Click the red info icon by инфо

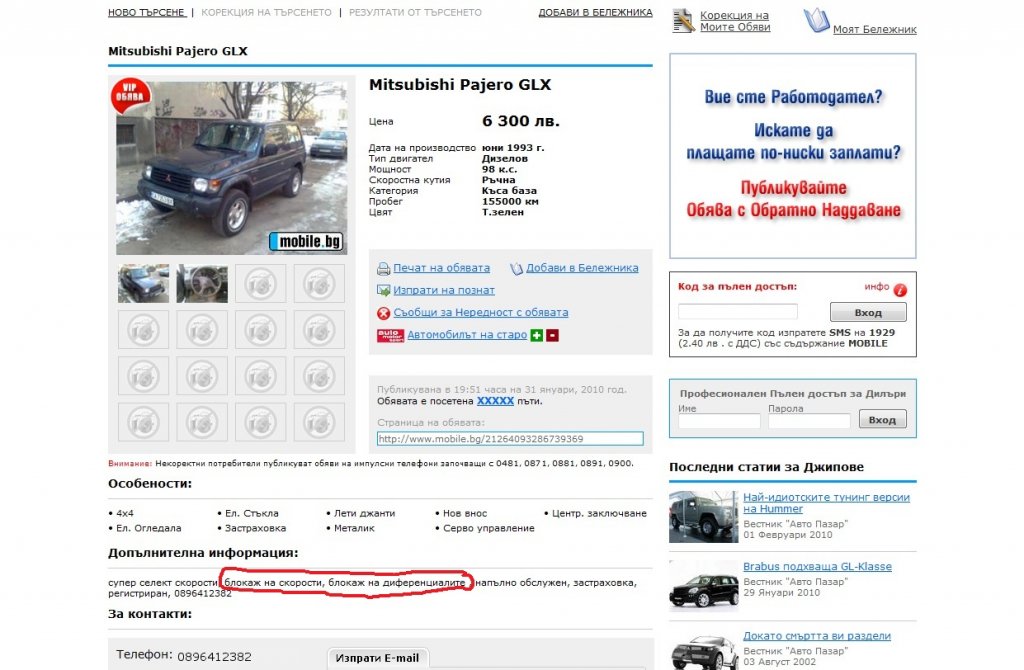(x=900, y=289)
